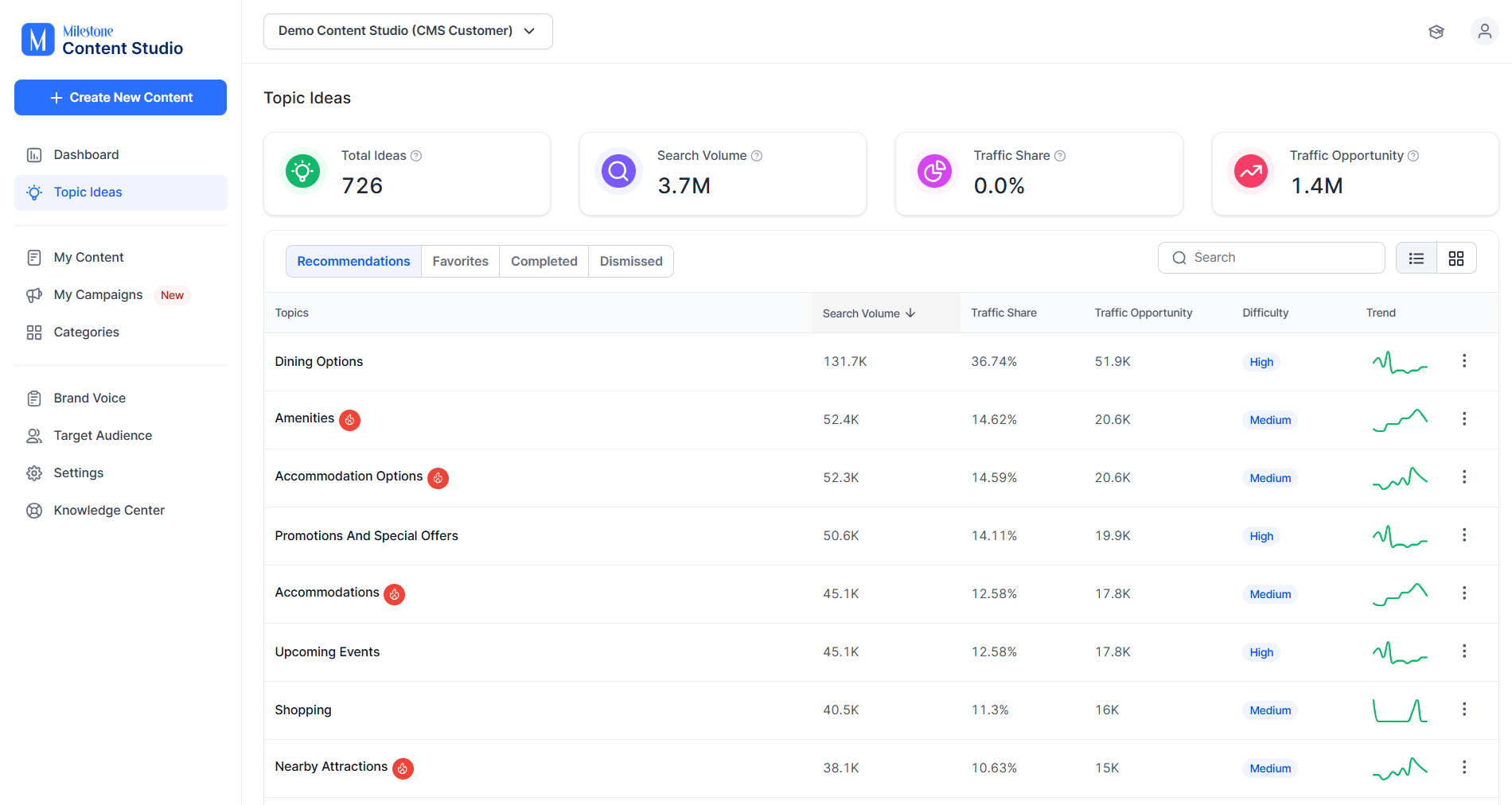This screenshot has height=805, width=1512.
Task: Click the Create New Content button
Action: pyautogui.click(x=120, y=97)
